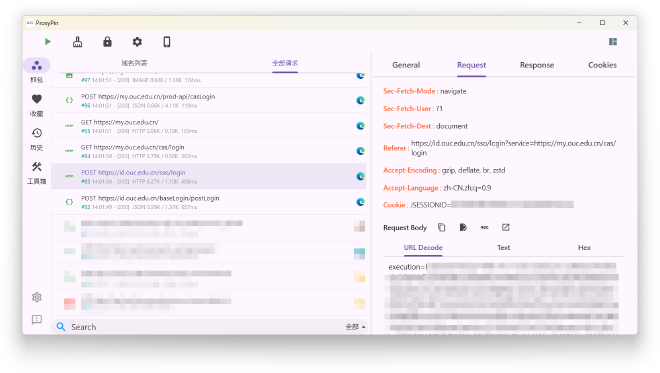Open the General tab
The height and width of the screenshot is (373, 660).
coord(406,65)
